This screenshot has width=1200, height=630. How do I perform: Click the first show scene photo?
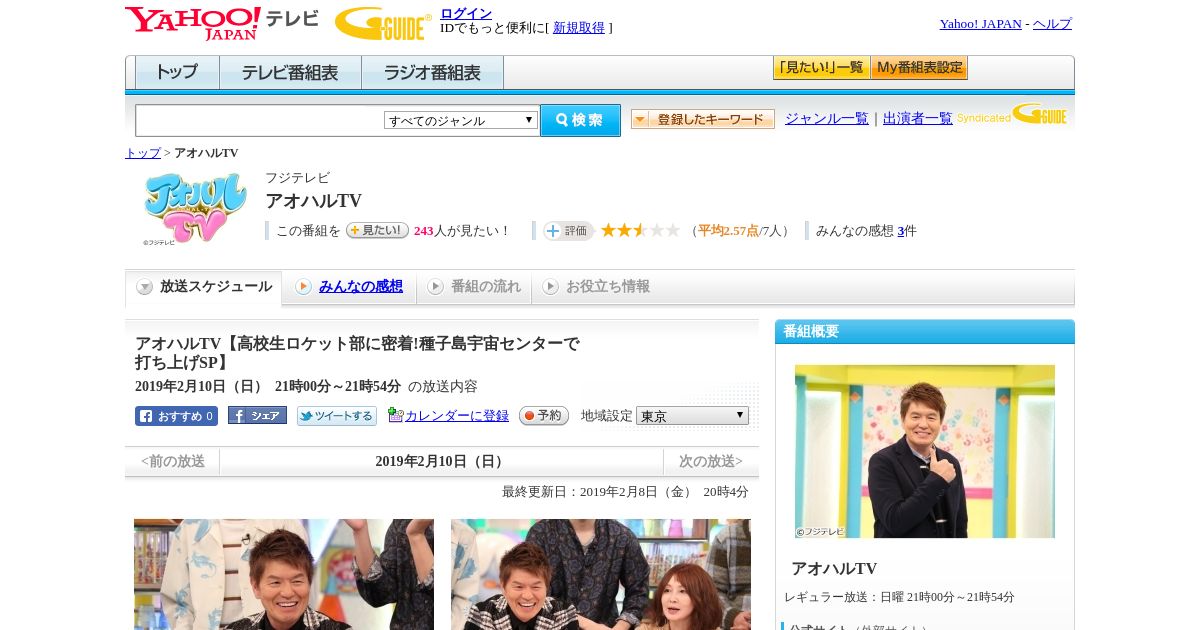coord(284,574)
